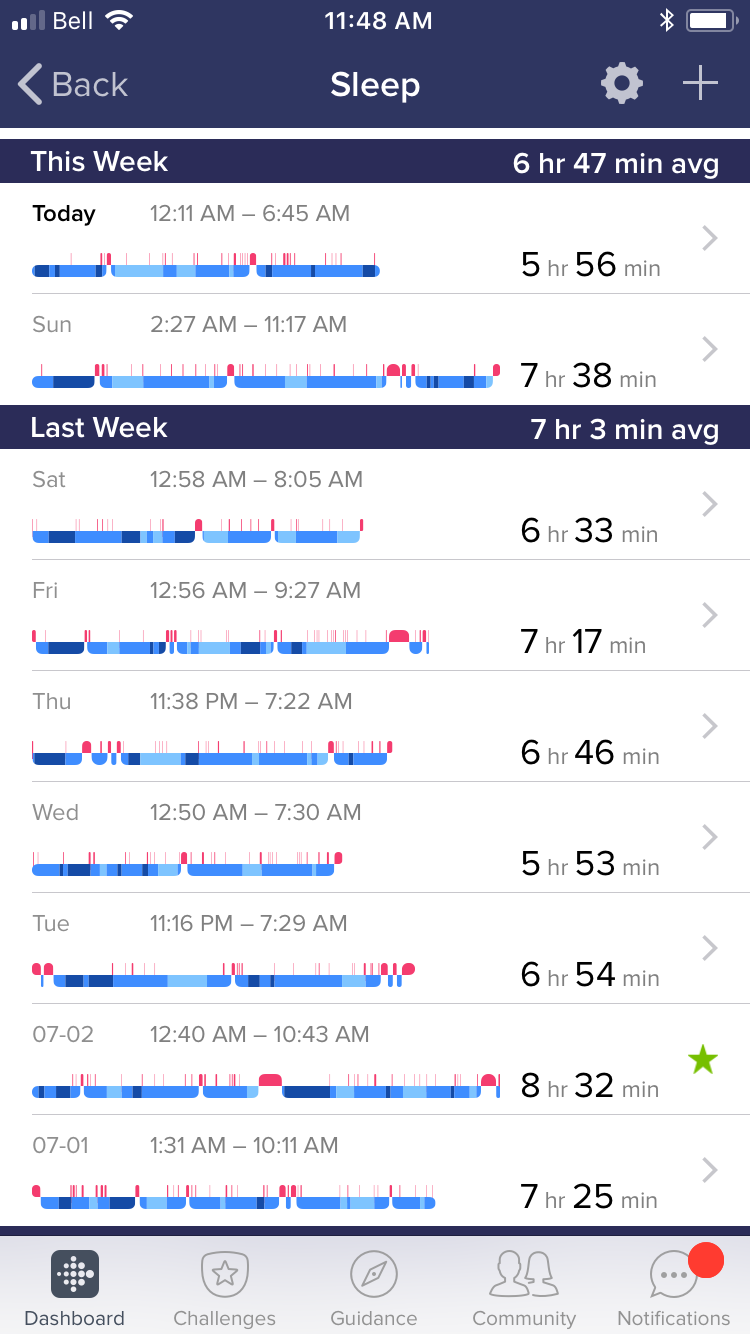Select the 07-01 sleep time range
The width and height of the screenshot is (750, 1334).
[x=243, y=1145]
